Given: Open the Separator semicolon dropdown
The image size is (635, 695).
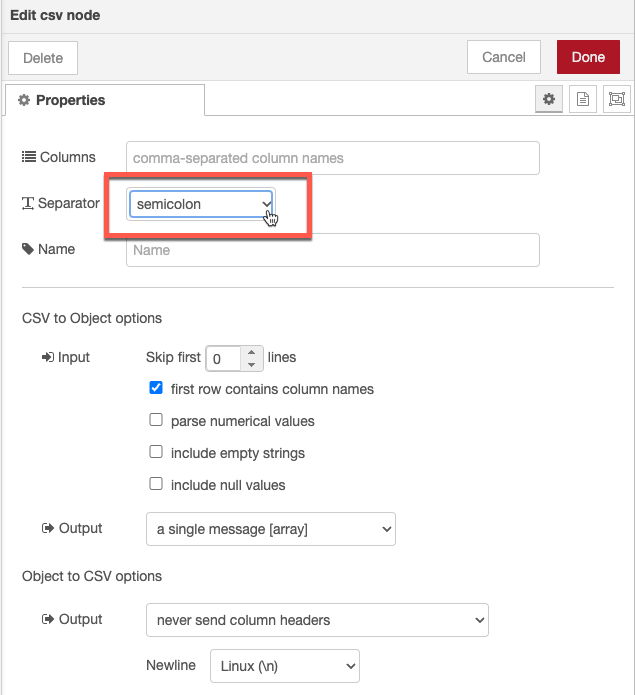Looking at the screenshot, I should [201, 204].
